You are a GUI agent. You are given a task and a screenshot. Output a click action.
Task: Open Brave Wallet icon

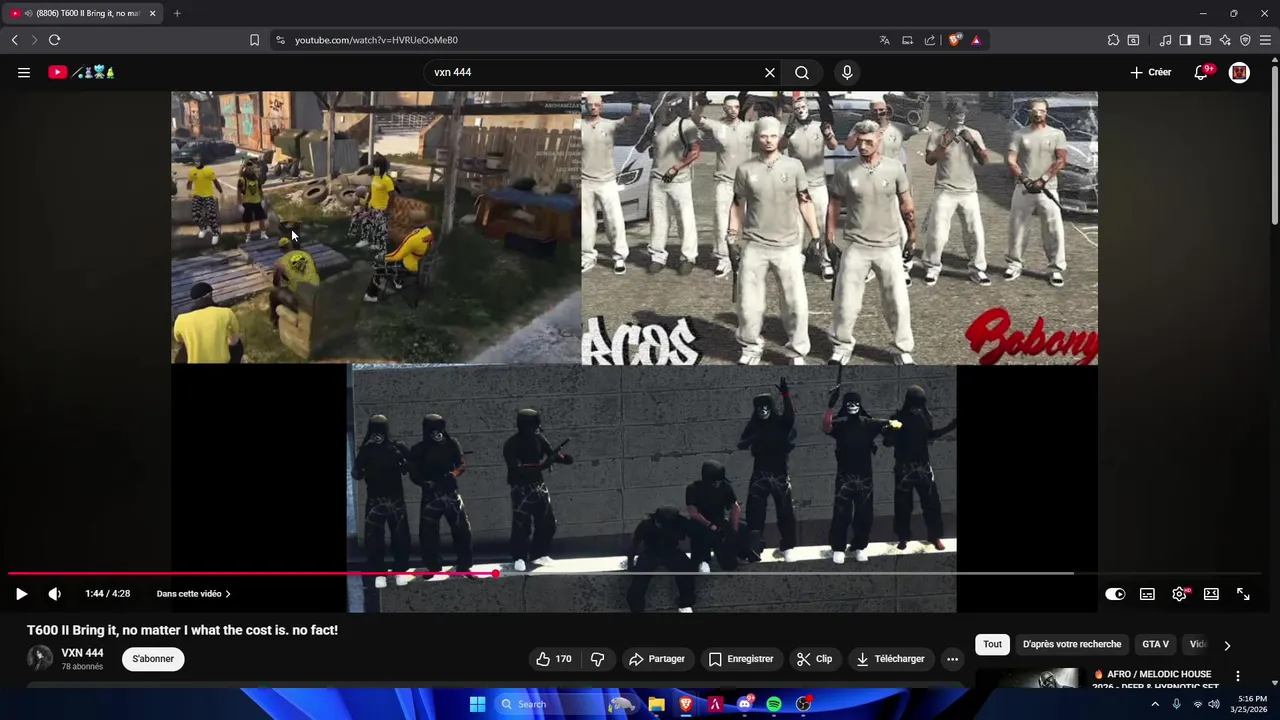[x=1205, y=40]
